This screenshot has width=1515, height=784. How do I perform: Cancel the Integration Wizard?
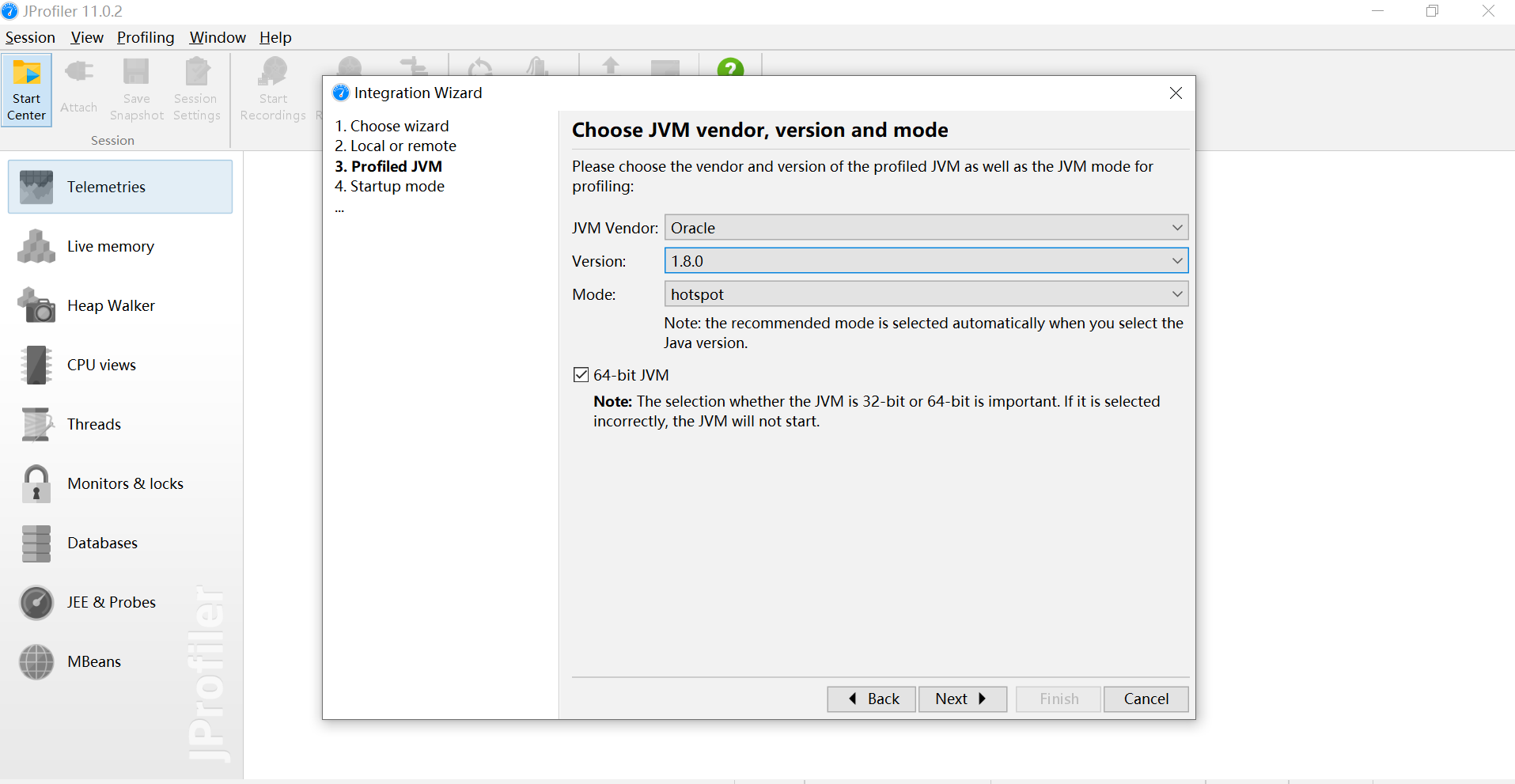point(1146,699)
